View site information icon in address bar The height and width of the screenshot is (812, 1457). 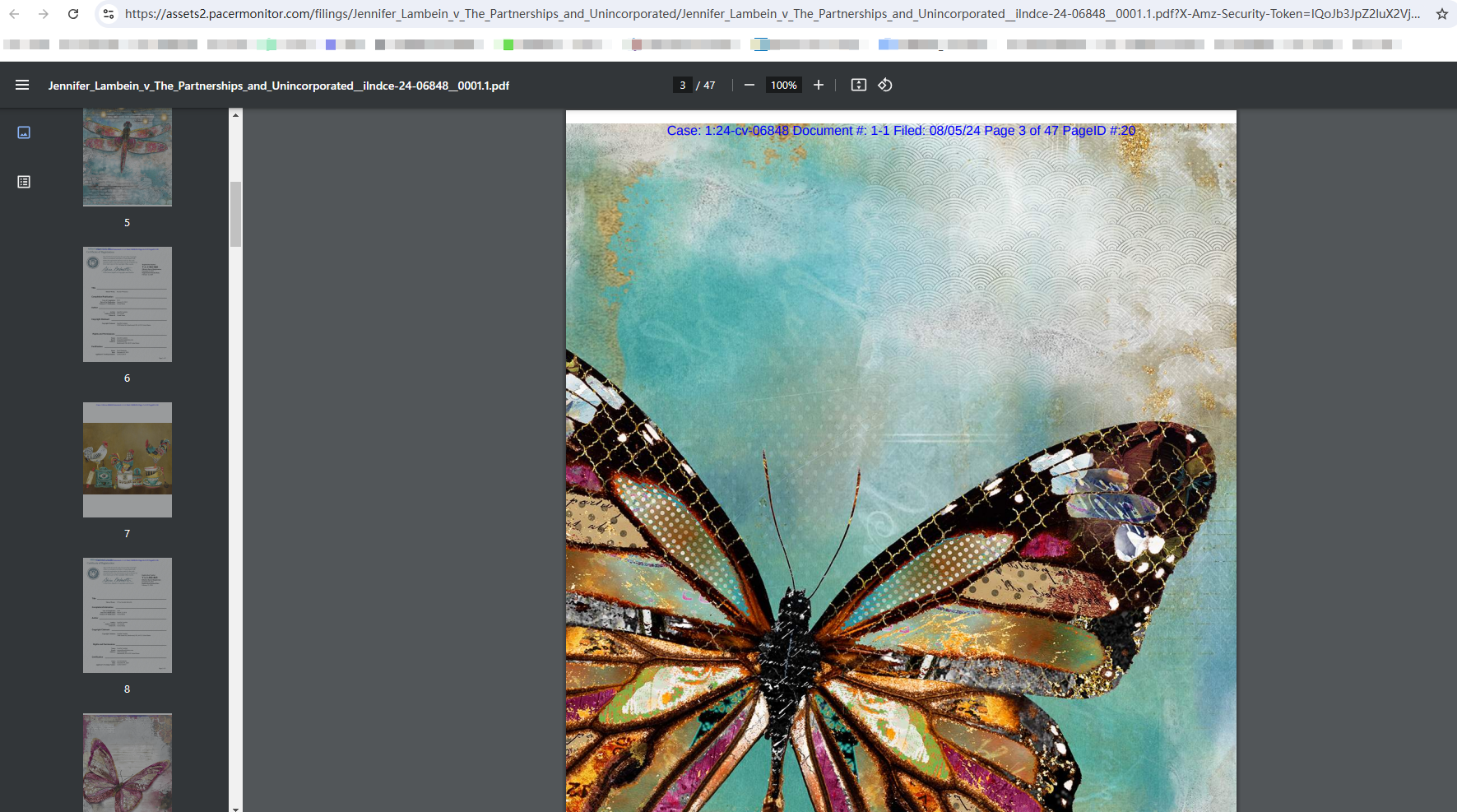point(108,14)
